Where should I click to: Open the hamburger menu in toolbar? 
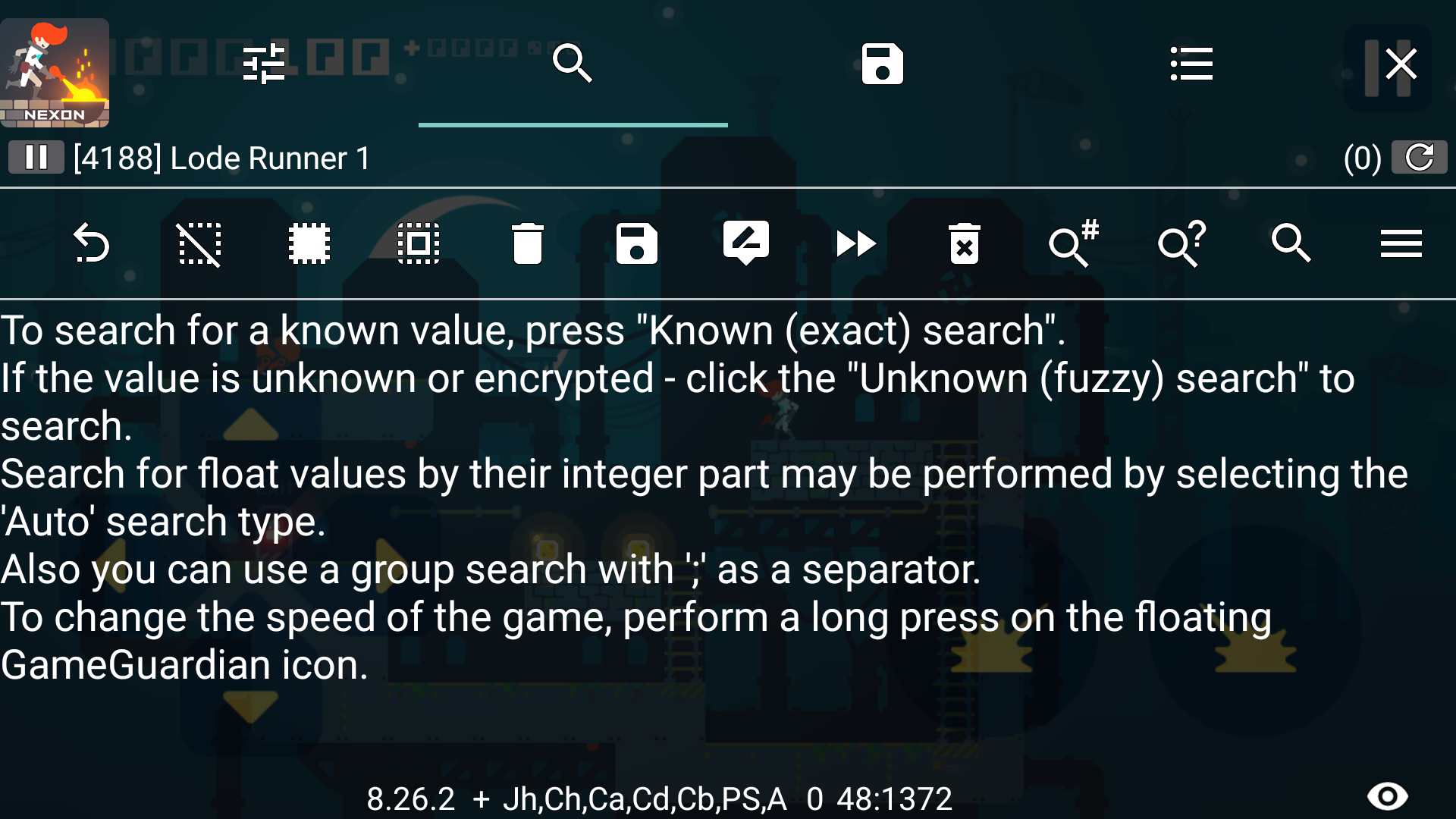tap(1401, 243)
